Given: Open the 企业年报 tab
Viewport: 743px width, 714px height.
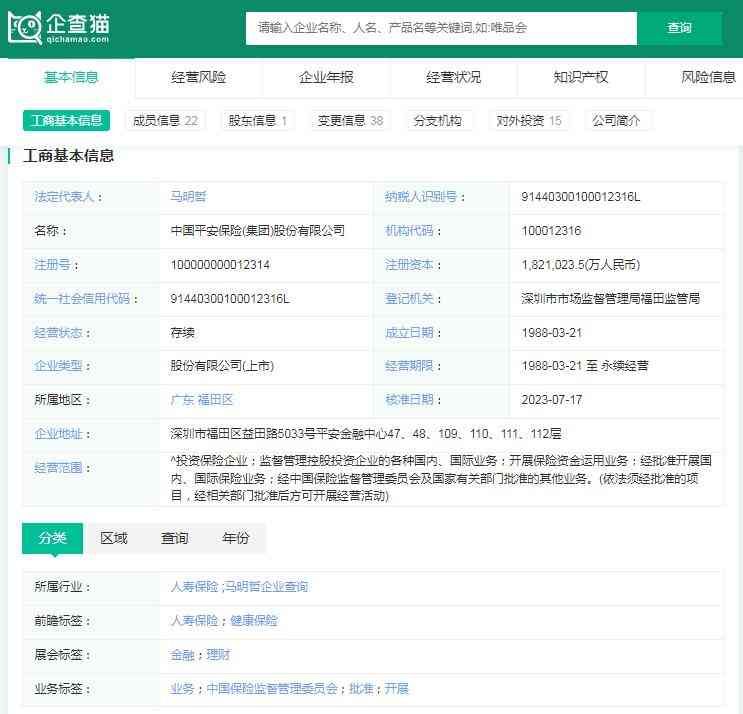Looking at the screenshot, I should point(326,77).
